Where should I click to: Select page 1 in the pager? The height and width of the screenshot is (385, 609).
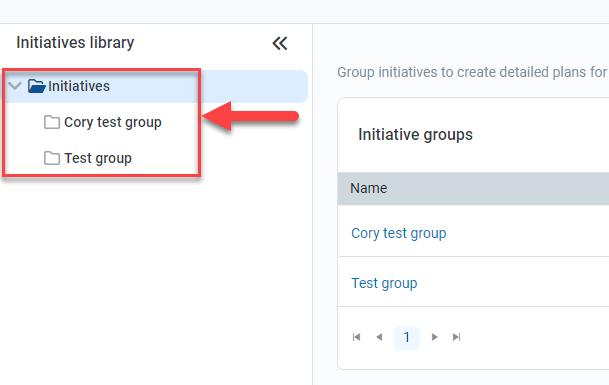click(x=407, y=337)
